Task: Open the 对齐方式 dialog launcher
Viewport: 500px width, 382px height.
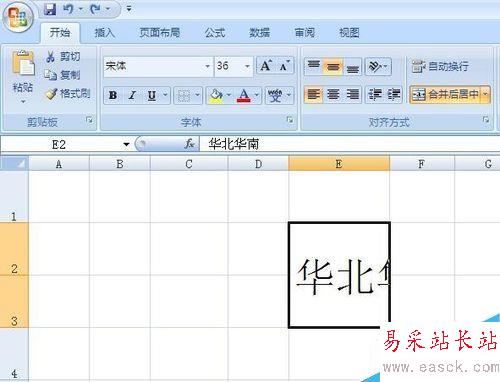Action: click(486, 119)
